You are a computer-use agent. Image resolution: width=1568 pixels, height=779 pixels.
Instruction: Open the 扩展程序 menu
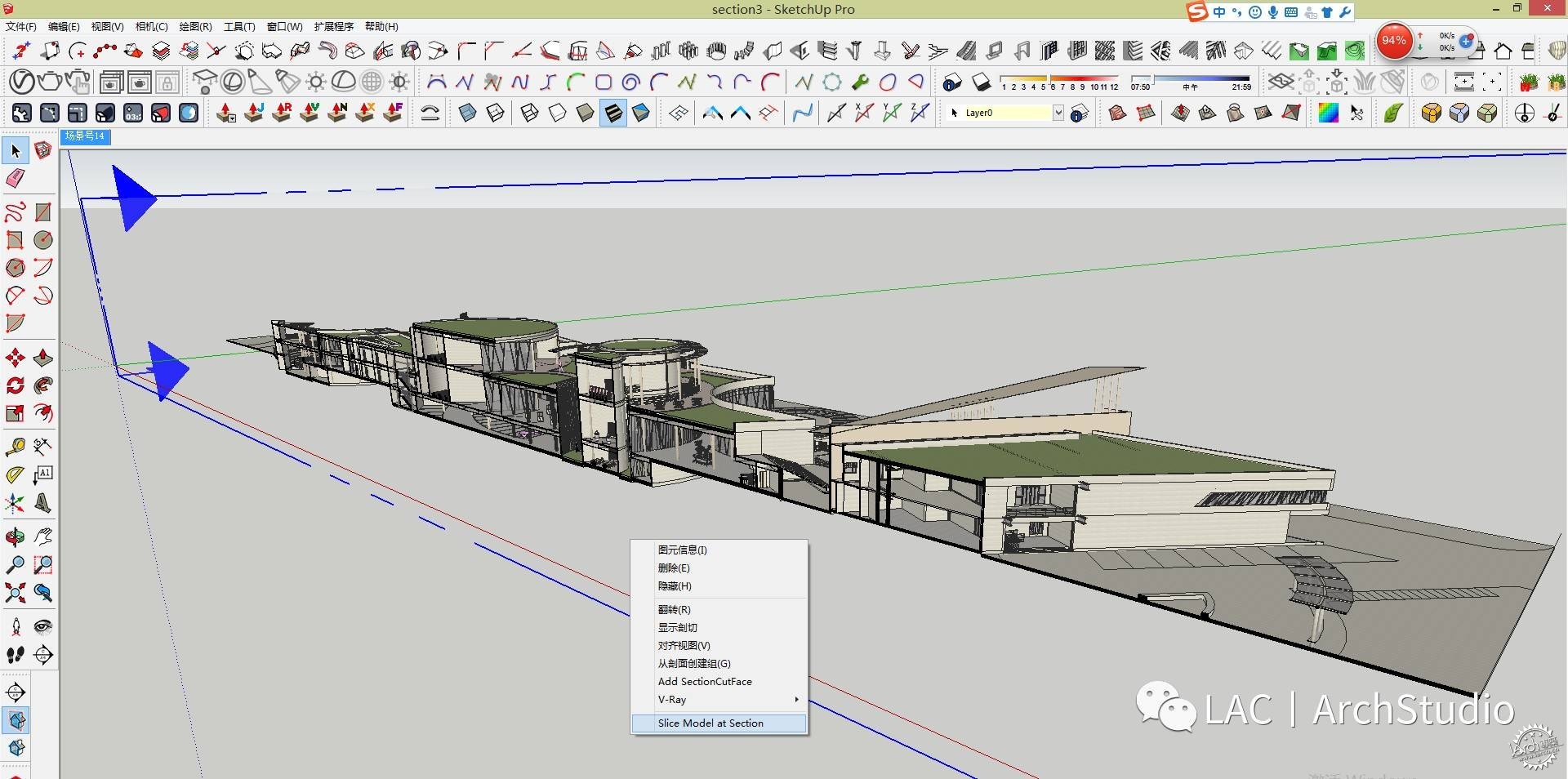click(x=333, y=26)
